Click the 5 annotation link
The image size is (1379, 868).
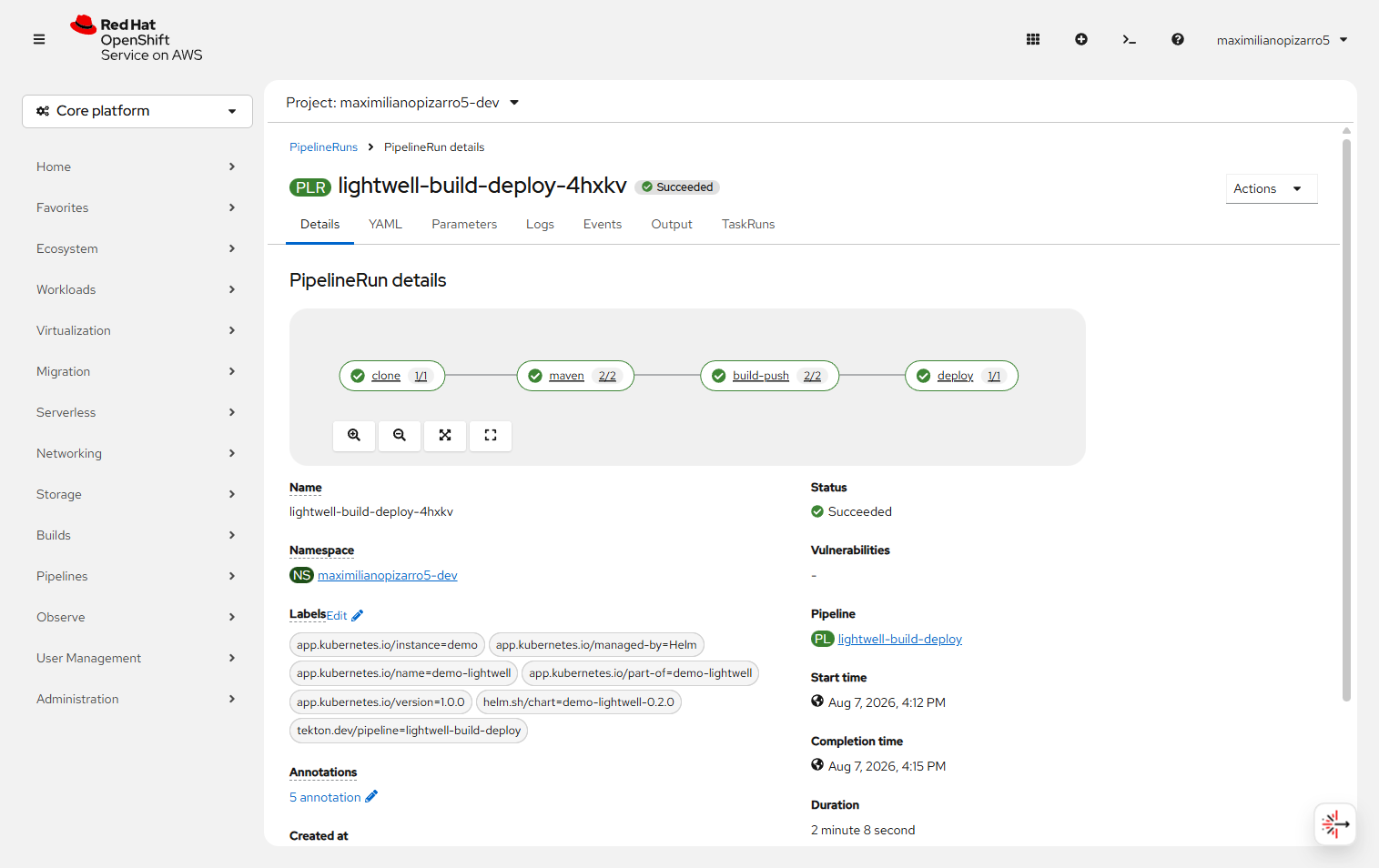(325, 797)
